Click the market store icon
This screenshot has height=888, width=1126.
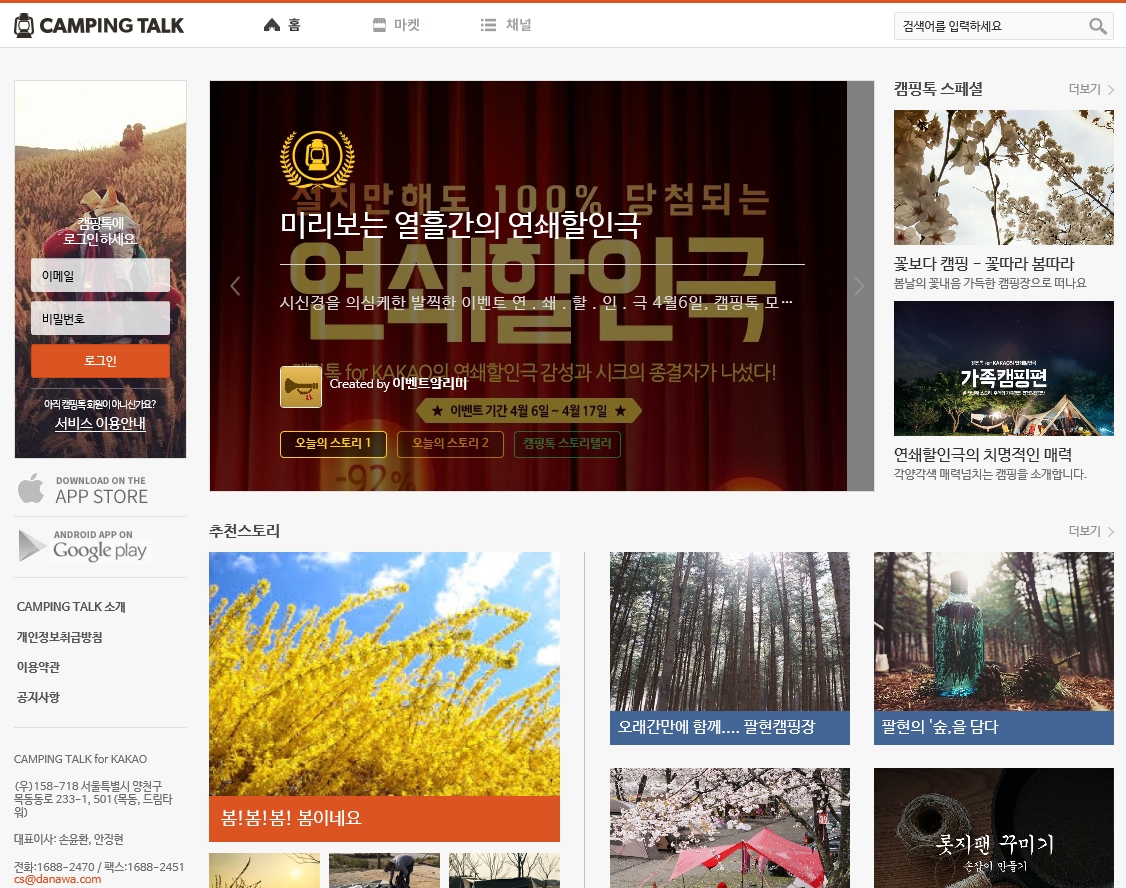click(x=379, y=25)
